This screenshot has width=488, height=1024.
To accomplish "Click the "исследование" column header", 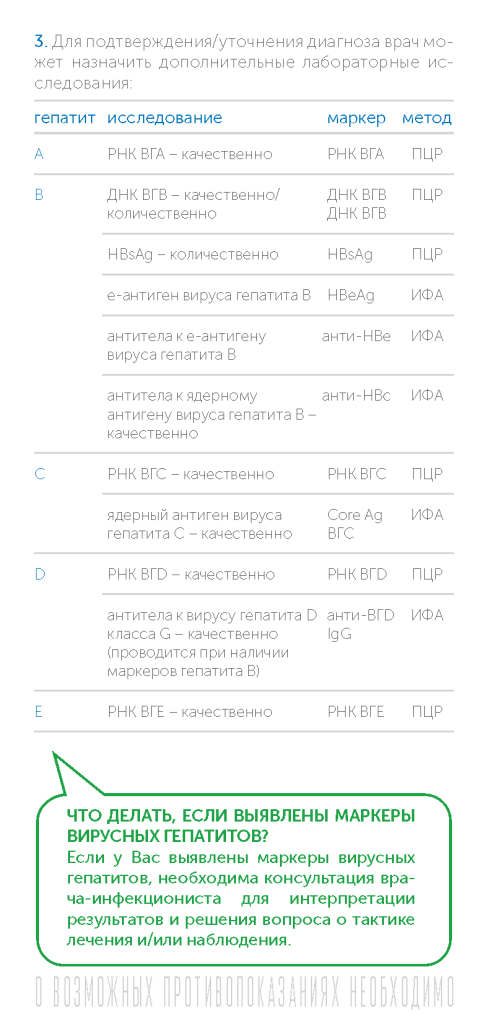I will pos(165,118).
